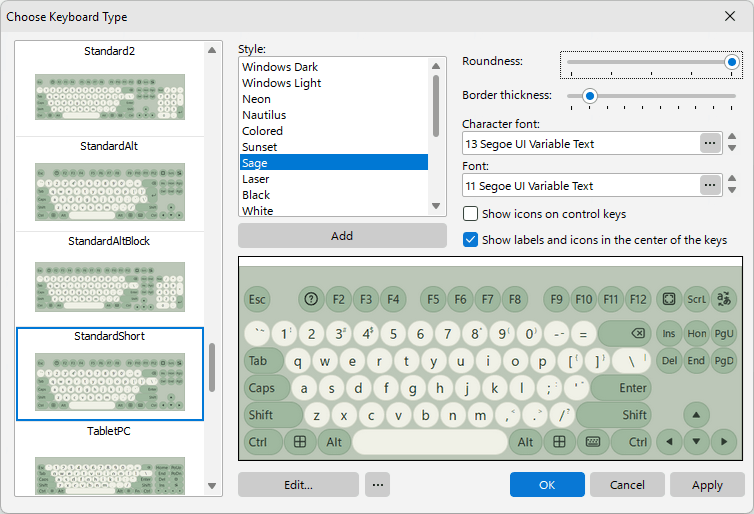Click the Enter key in keyboard preview
This screenshot has height=514, width=754.
(x=622, y=388)
